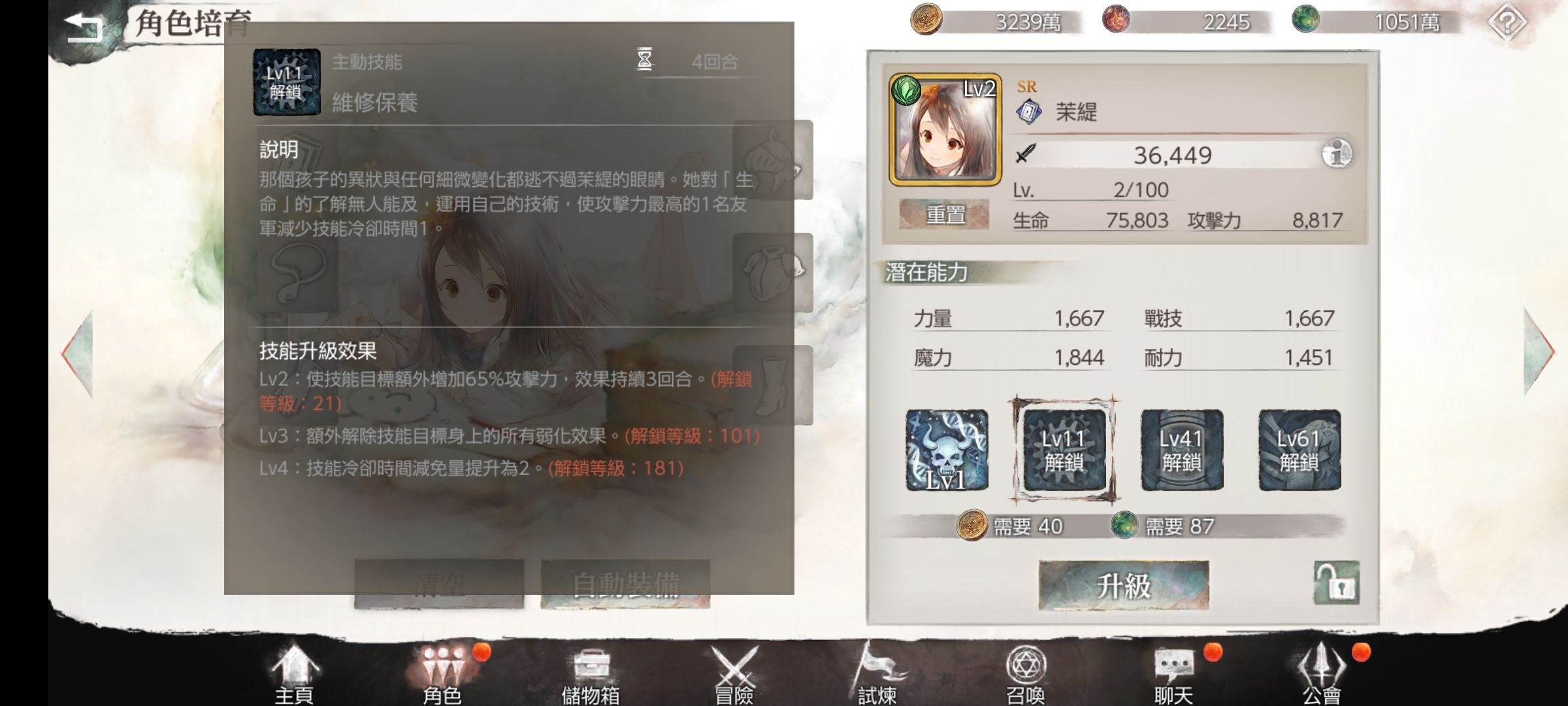Open the 主頁 home tab
Screen dimensions: 1568x706
coord(294,675)
